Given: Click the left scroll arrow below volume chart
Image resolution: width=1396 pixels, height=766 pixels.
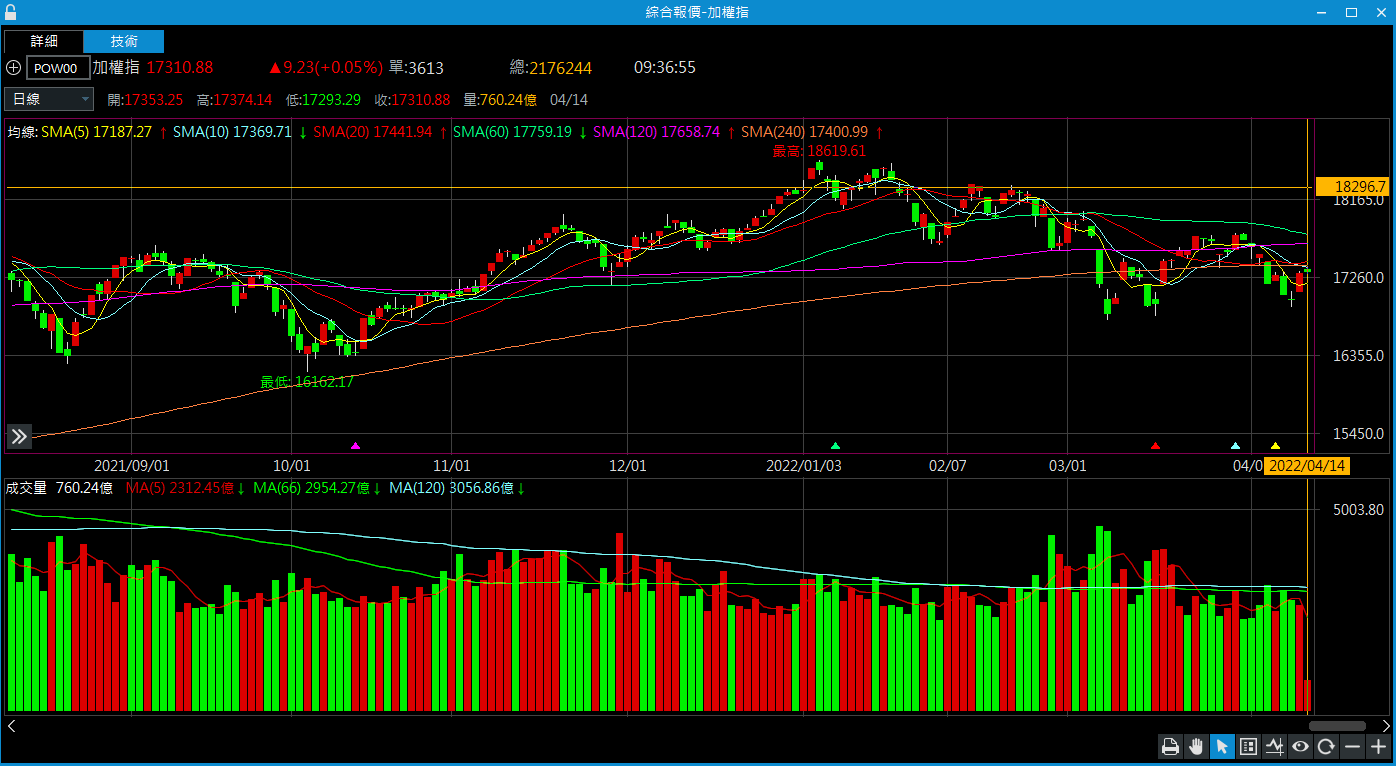Looking at the screenshot, I should 11,726.
